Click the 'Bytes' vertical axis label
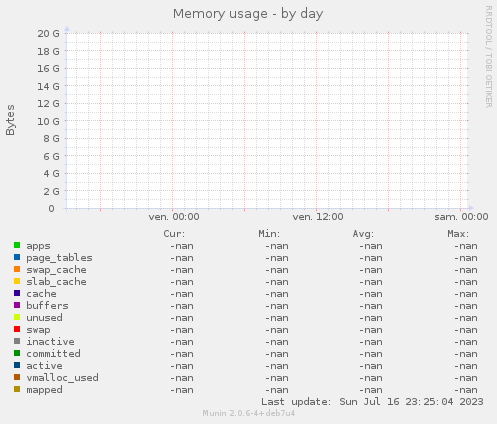This screenshot has width=497, height=424. click(x=10, y=120)
